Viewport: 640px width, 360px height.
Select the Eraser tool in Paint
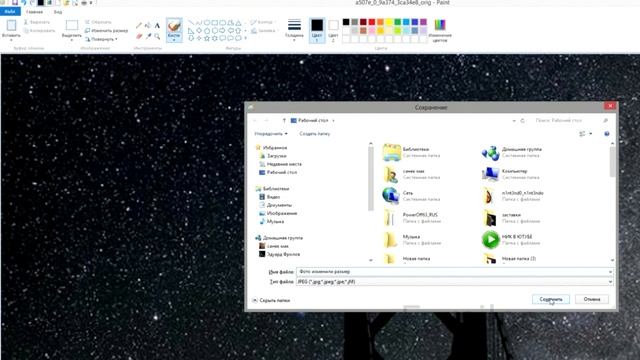click(x=139, y=36)
